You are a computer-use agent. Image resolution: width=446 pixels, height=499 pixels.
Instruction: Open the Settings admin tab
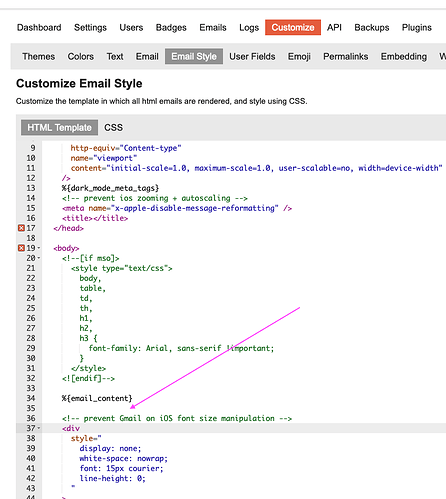[x=90, y=27]
